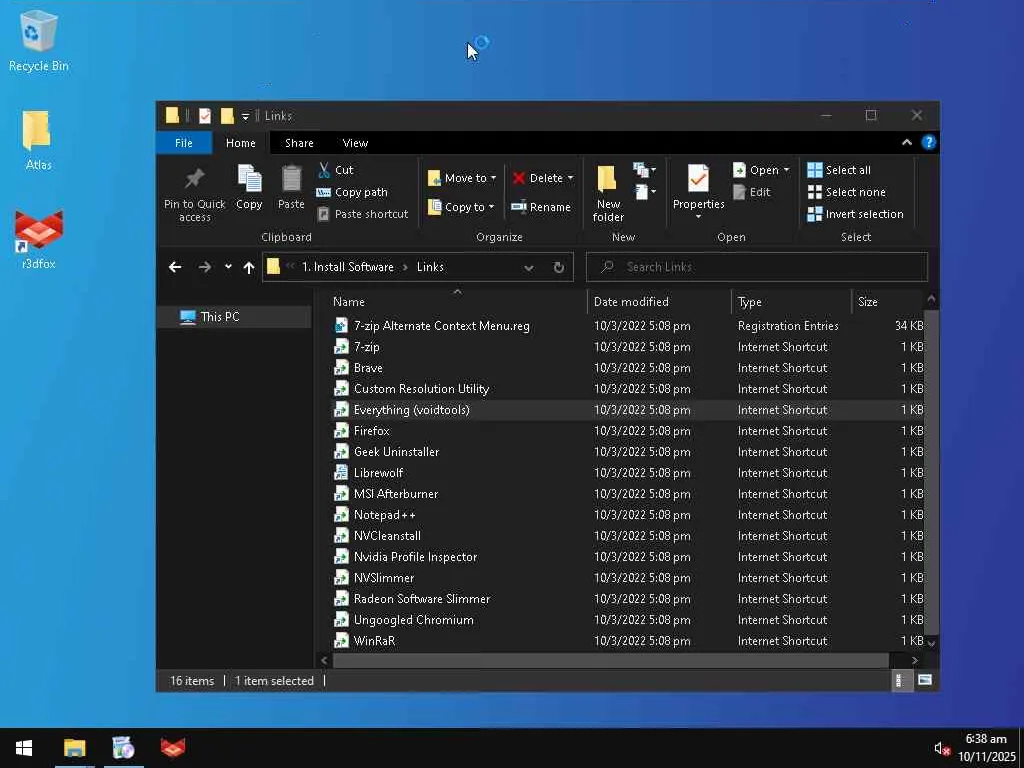Click the Cut scissors icon
The width and height of the screenshot is (1024, 768).
324,170
